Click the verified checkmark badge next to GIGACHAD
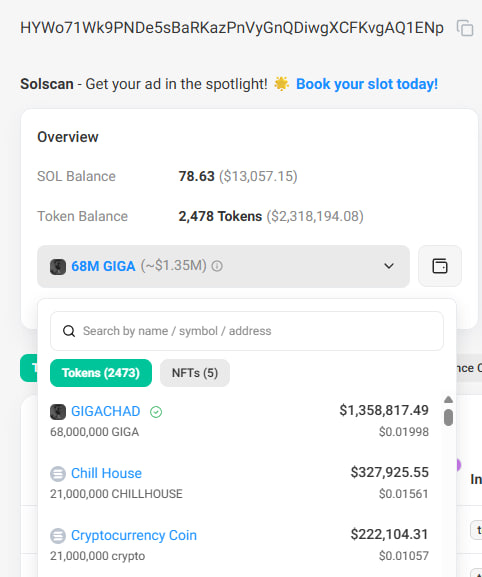482x577 pixels. [156, 412]
